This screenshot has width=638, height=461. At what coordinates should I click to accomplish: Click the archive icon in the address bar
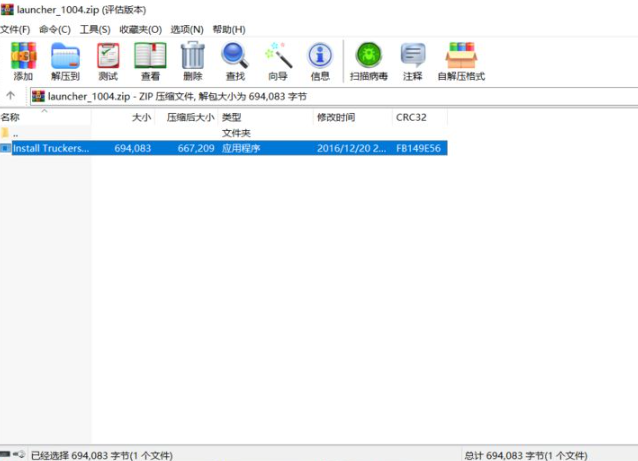[x=38, y=96]
